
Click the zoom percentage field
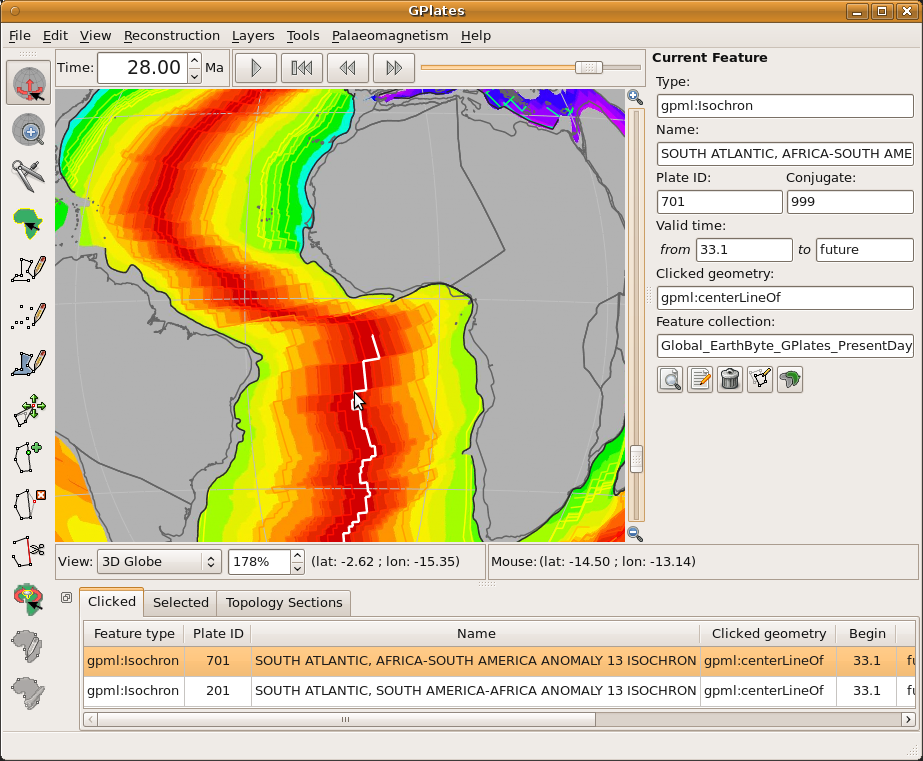click(x=260, y=561)
